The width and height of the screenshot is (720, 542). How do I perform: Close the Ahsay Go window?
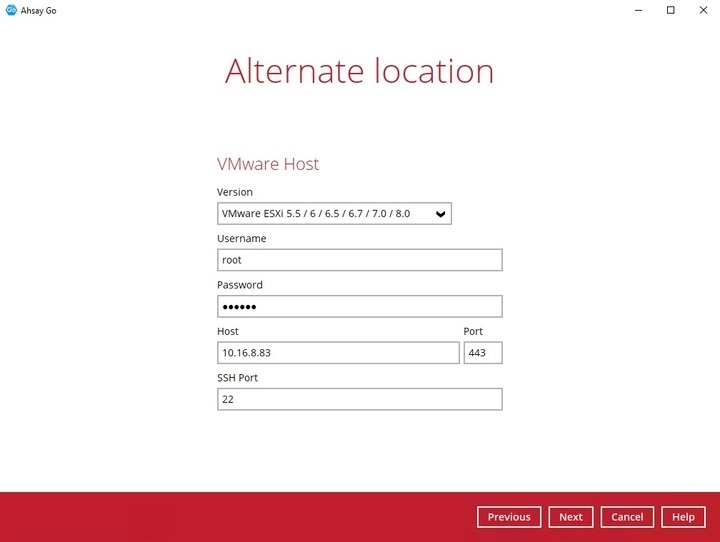pyautogui.click(x=703, y=10)
